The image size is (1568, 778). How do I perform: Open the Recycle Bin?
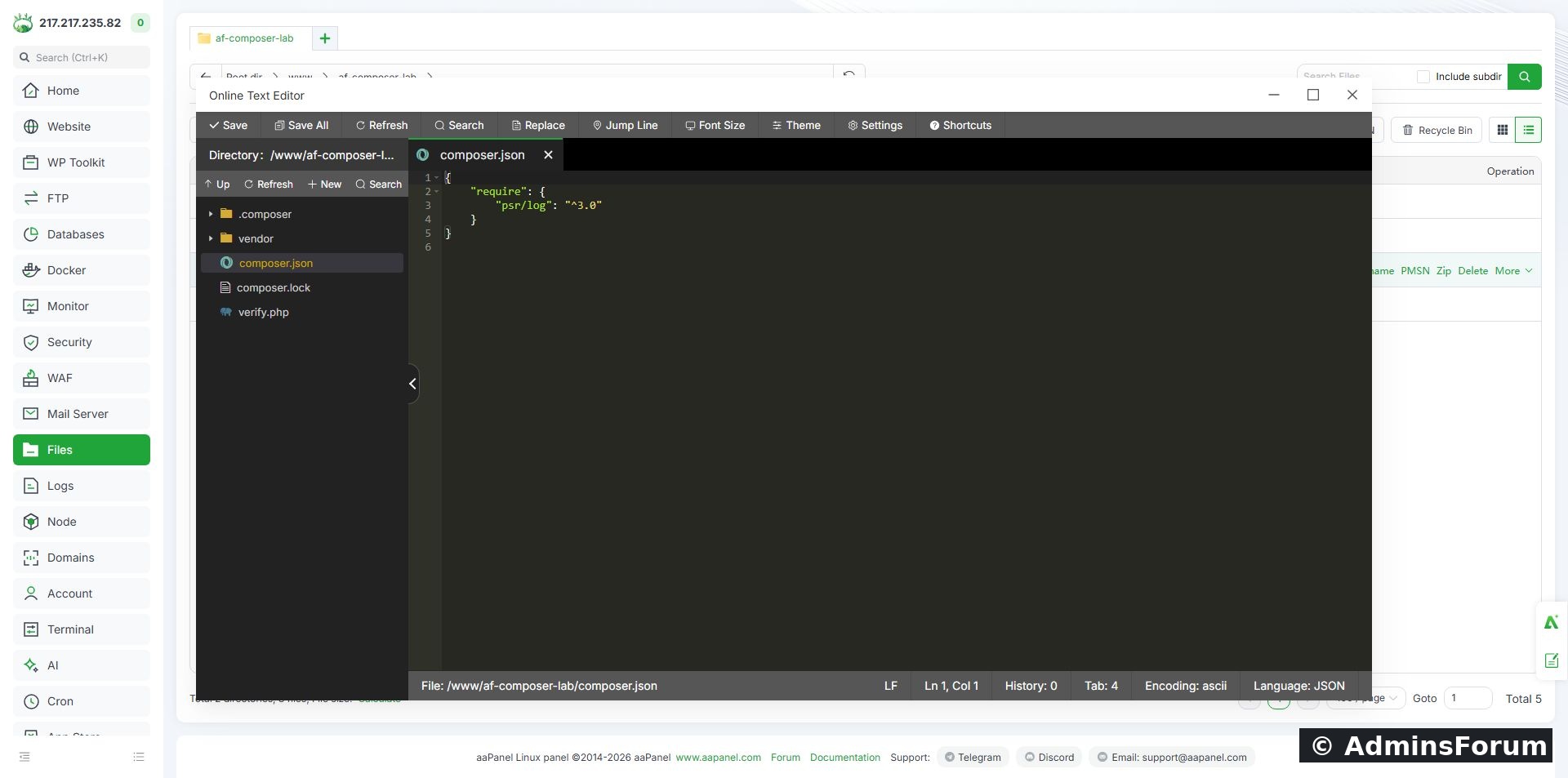(1437, 131)
